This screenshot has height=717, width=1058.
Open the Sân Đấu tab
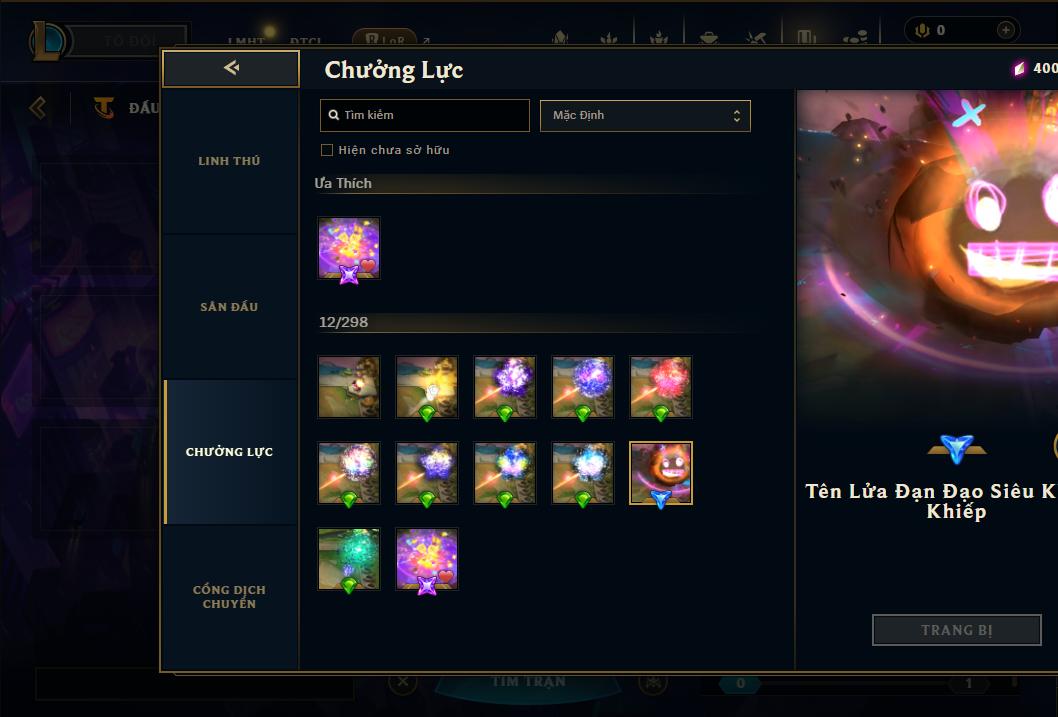(229, 307)
